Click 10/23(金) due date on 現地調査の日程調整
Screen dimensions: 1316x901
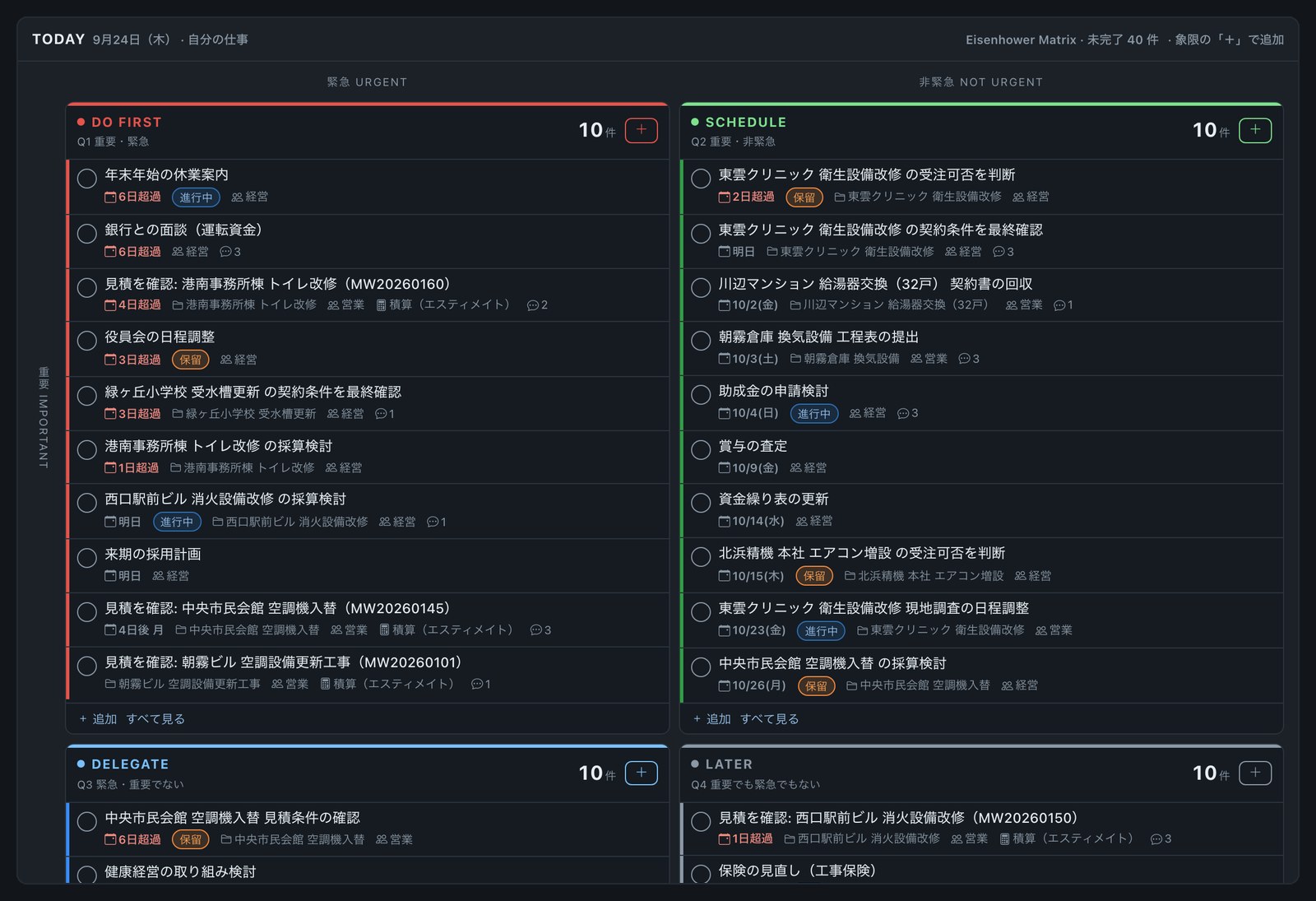[x=752, y=630]
